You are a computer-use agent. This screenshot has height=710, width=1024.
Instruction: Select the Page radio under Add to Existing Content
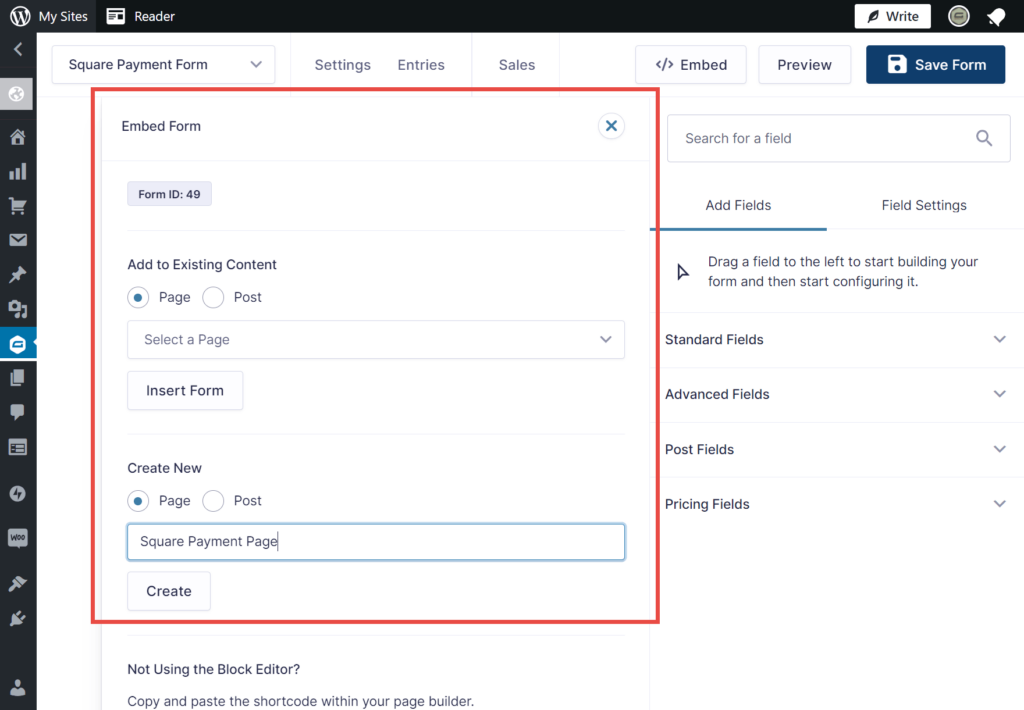tap(138, 297)
